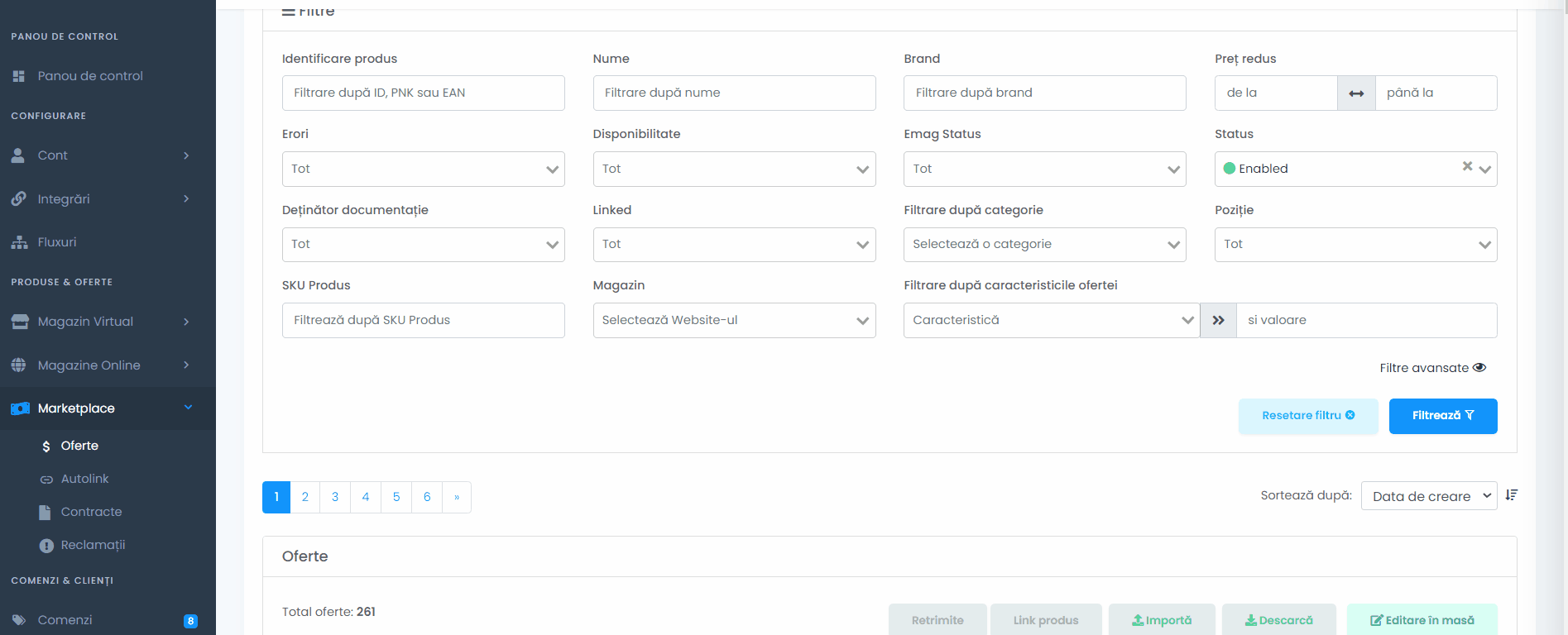1568x635 pixels.
Task: Go to pagination page 3
Action: (335, 498)
